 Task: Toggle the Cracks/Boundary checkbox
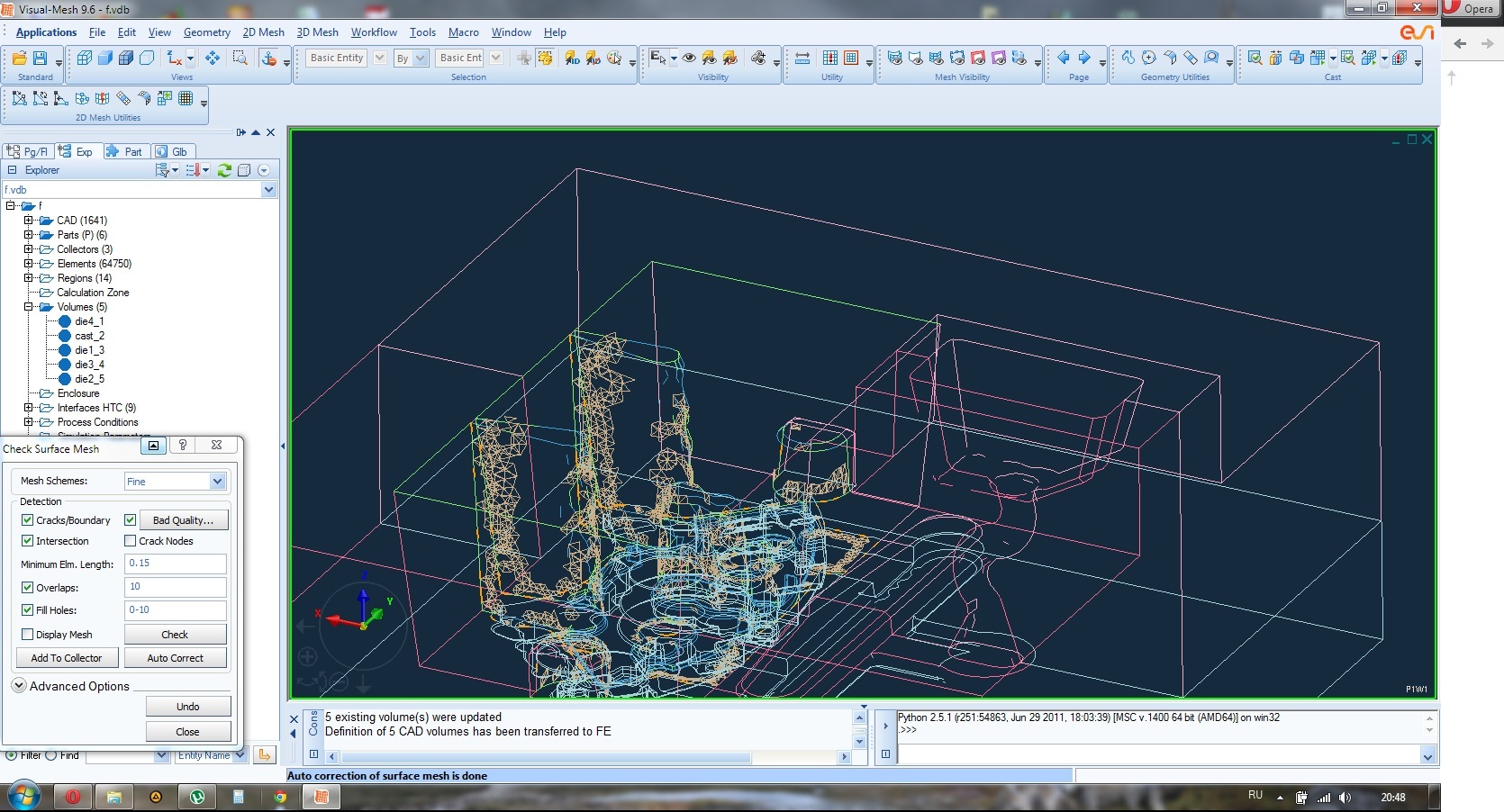tap(28, 520)
